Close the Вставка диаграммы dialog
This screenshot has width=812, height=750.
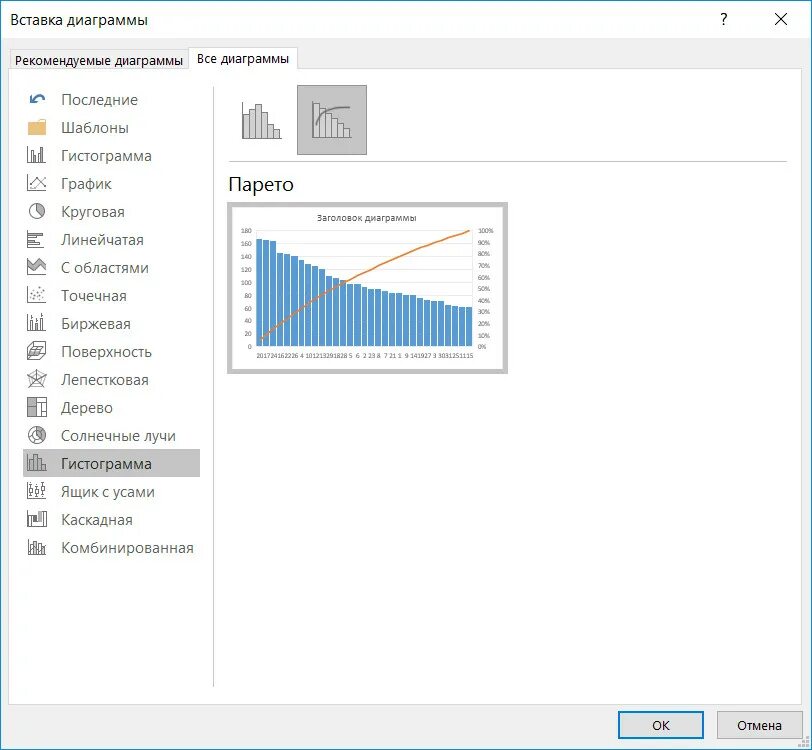pos(780,20)
